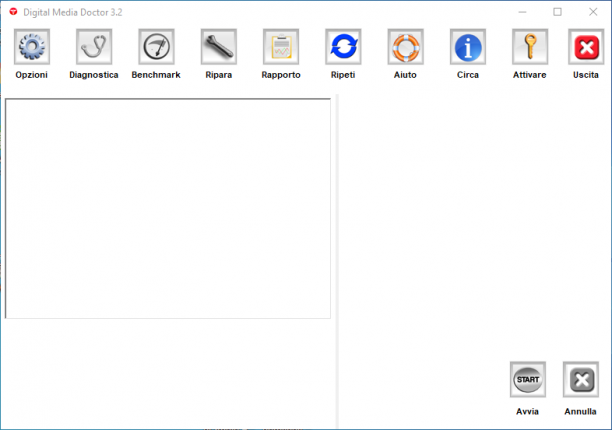The width and height of the screenshot is (612, 430).
Task: Close the window with the title bar X
Action: coord(593,12)
